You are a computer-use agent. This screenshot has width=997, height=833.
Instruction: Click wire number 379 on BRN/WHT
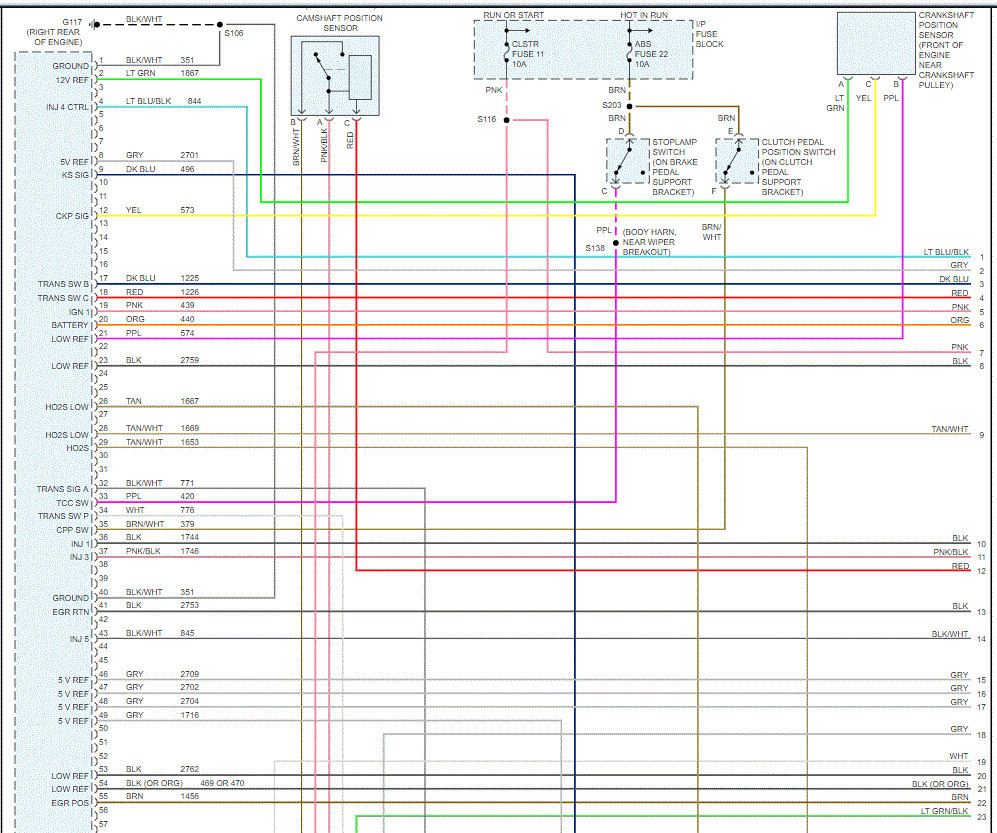click(x=187, y=524)
